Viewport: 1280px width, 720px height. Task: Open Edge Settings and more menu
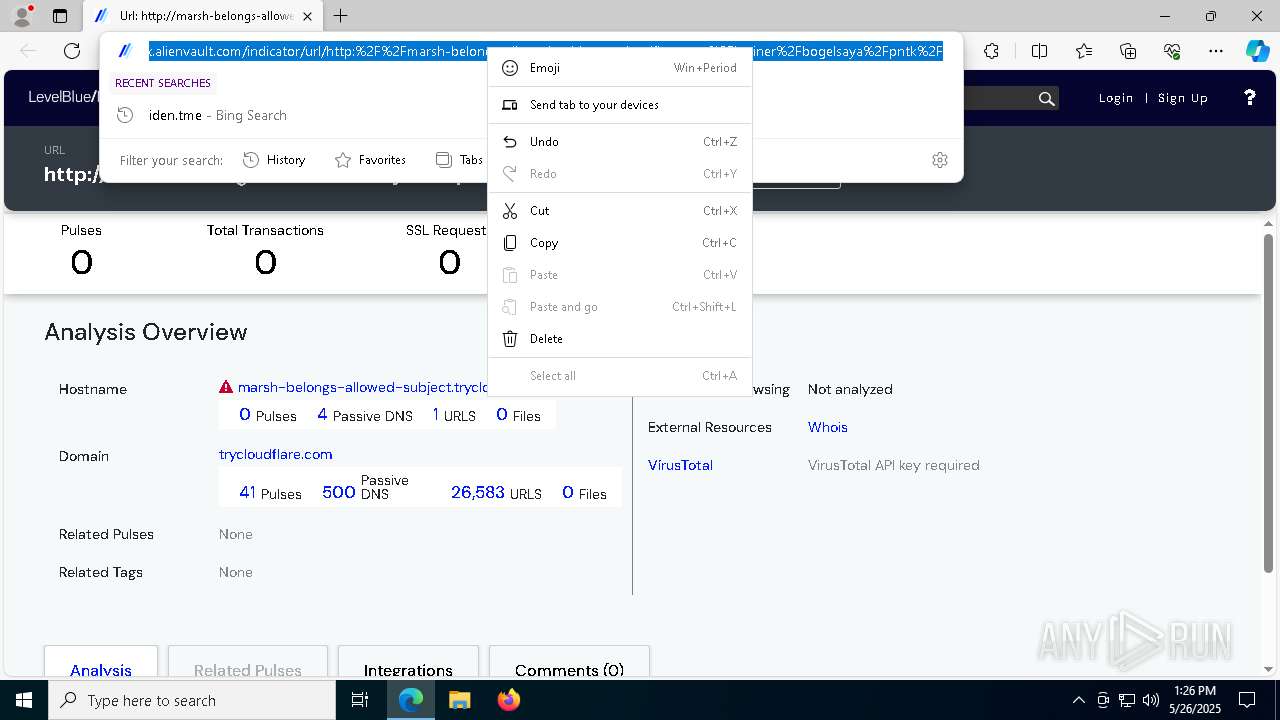(1216, 51)
